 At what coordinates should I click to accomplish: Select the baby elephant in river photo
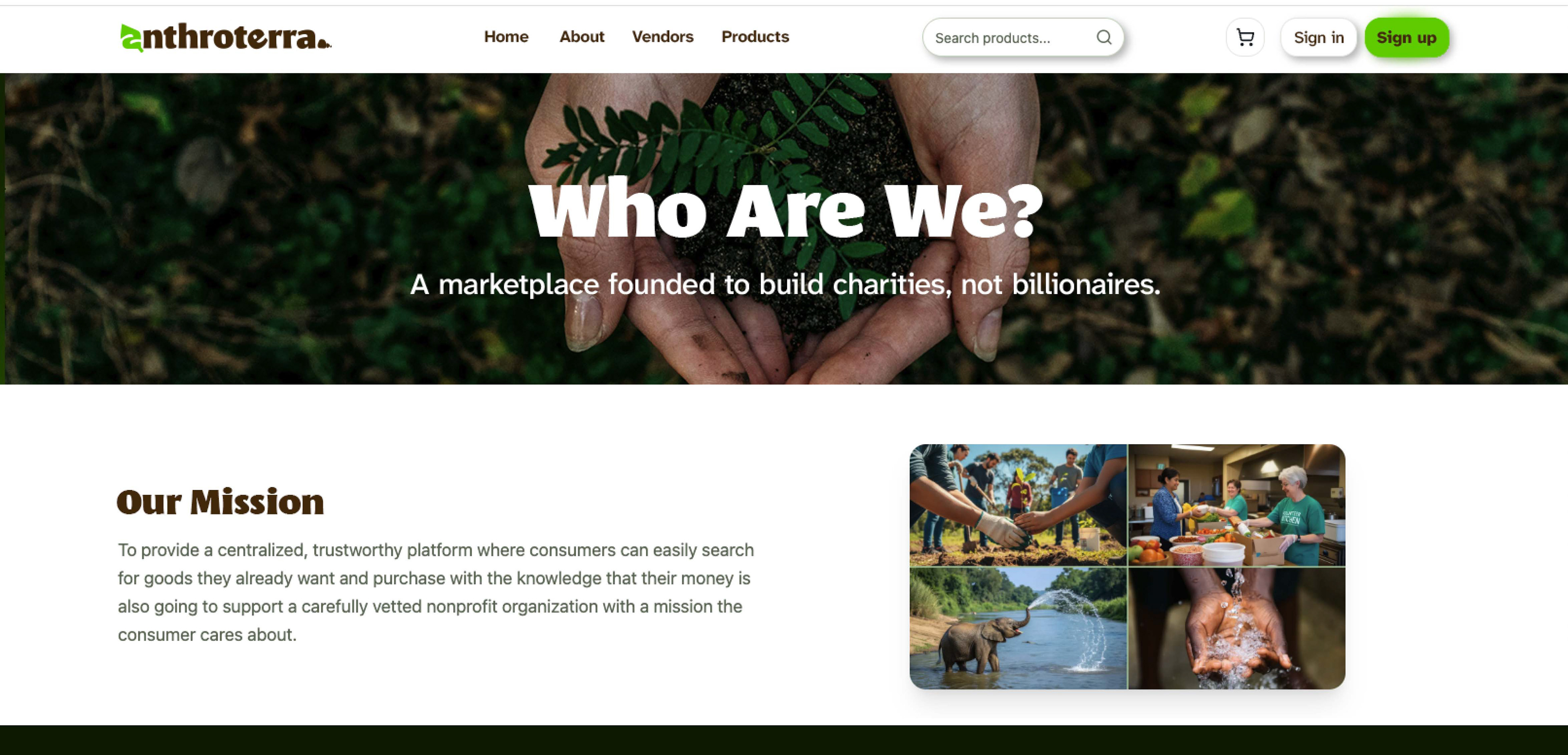coord(1018,628)
